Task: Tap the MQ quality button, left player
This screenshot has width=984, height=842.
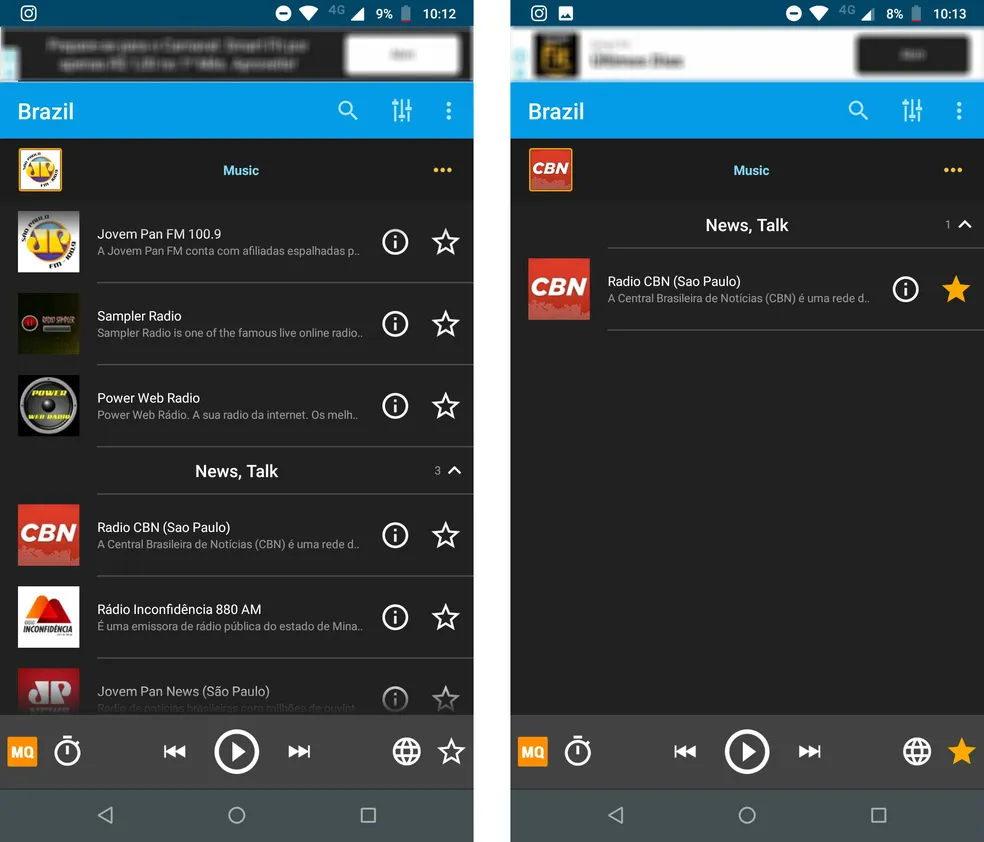Action: (23, 752)
